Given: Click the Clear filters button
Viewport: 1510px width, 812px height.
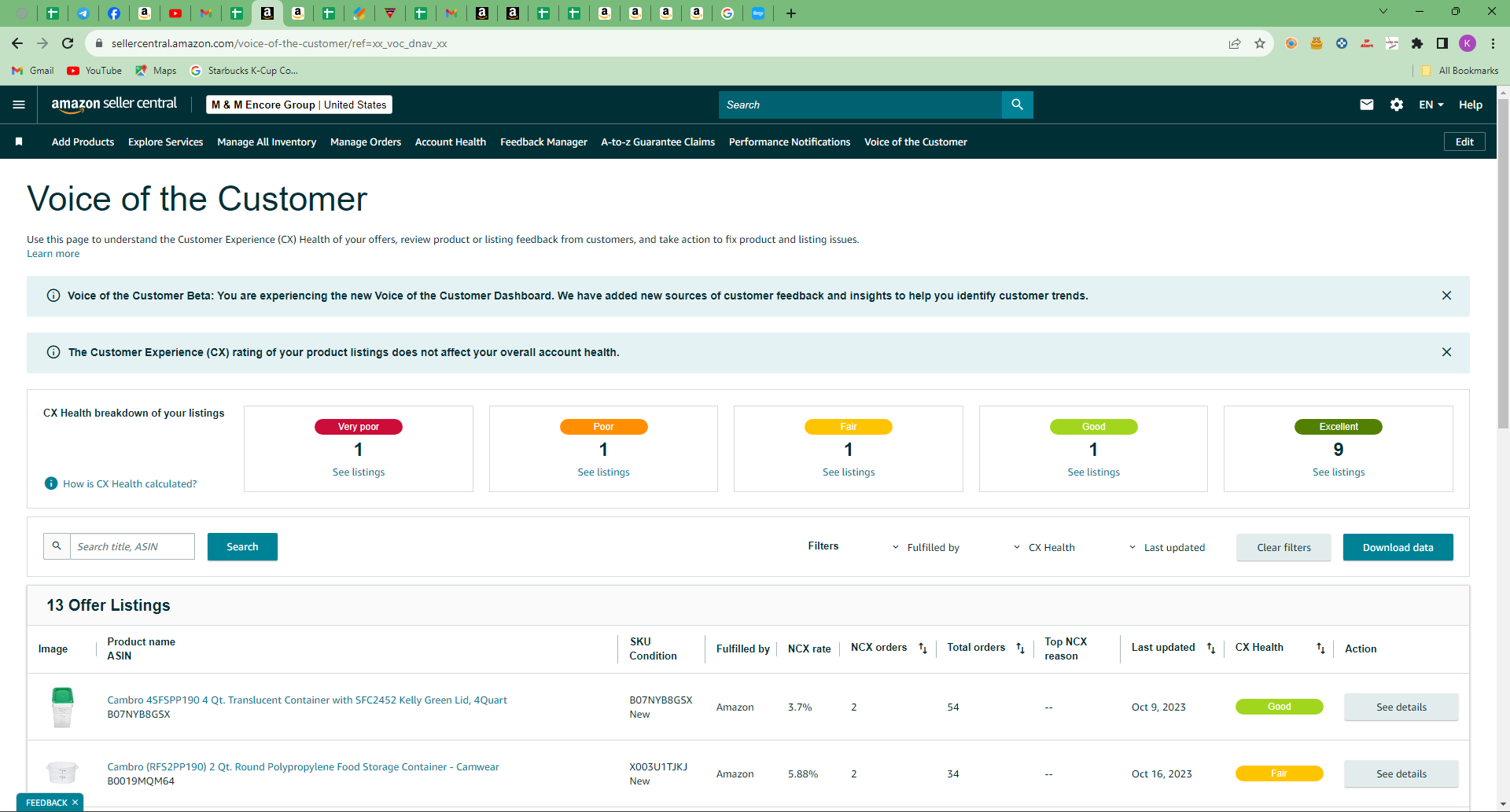Looking at the screenshot, I should 1283,547.
